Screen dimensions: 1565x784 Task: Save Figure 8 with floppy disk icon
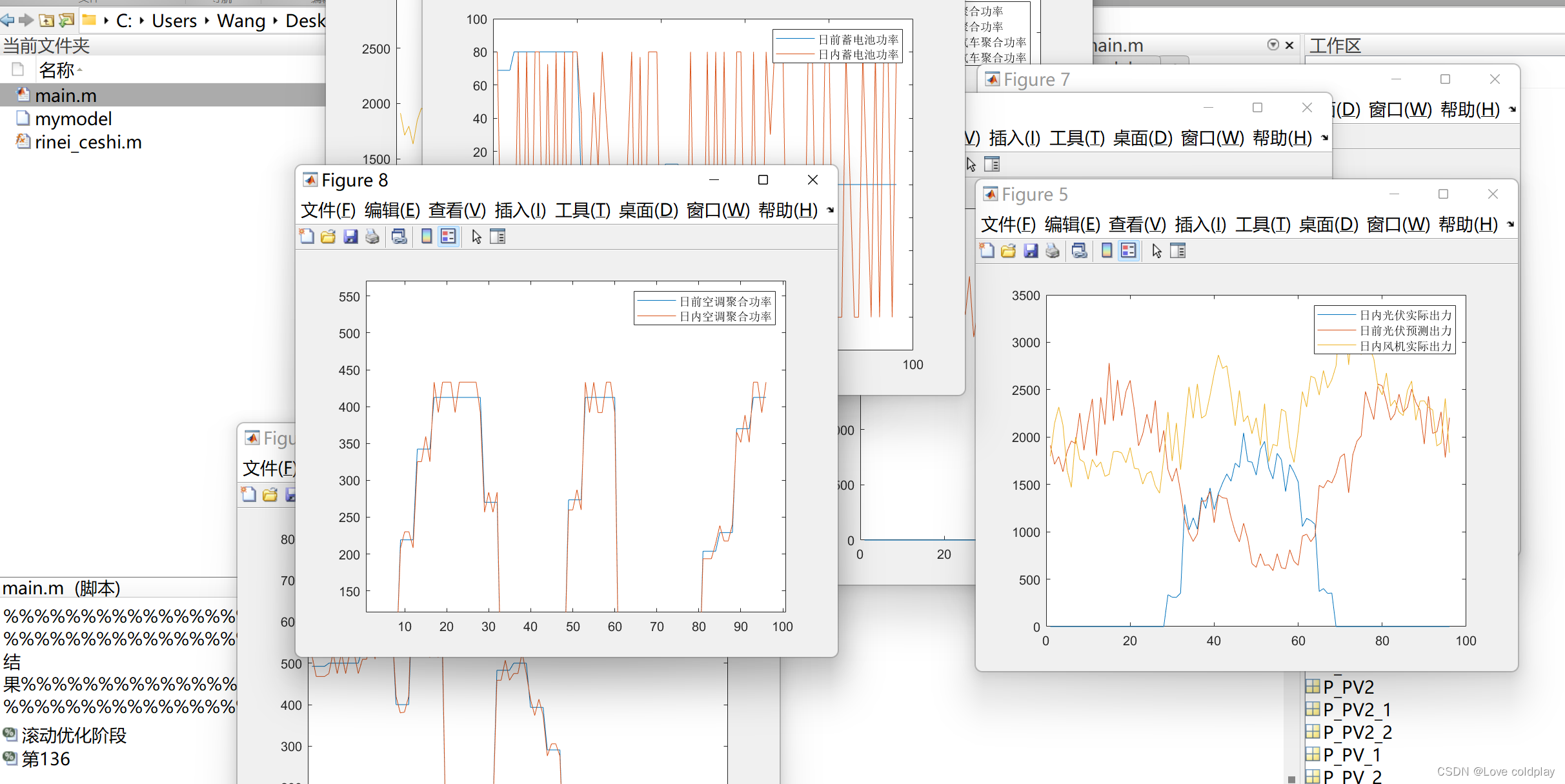tap(350, 237)
